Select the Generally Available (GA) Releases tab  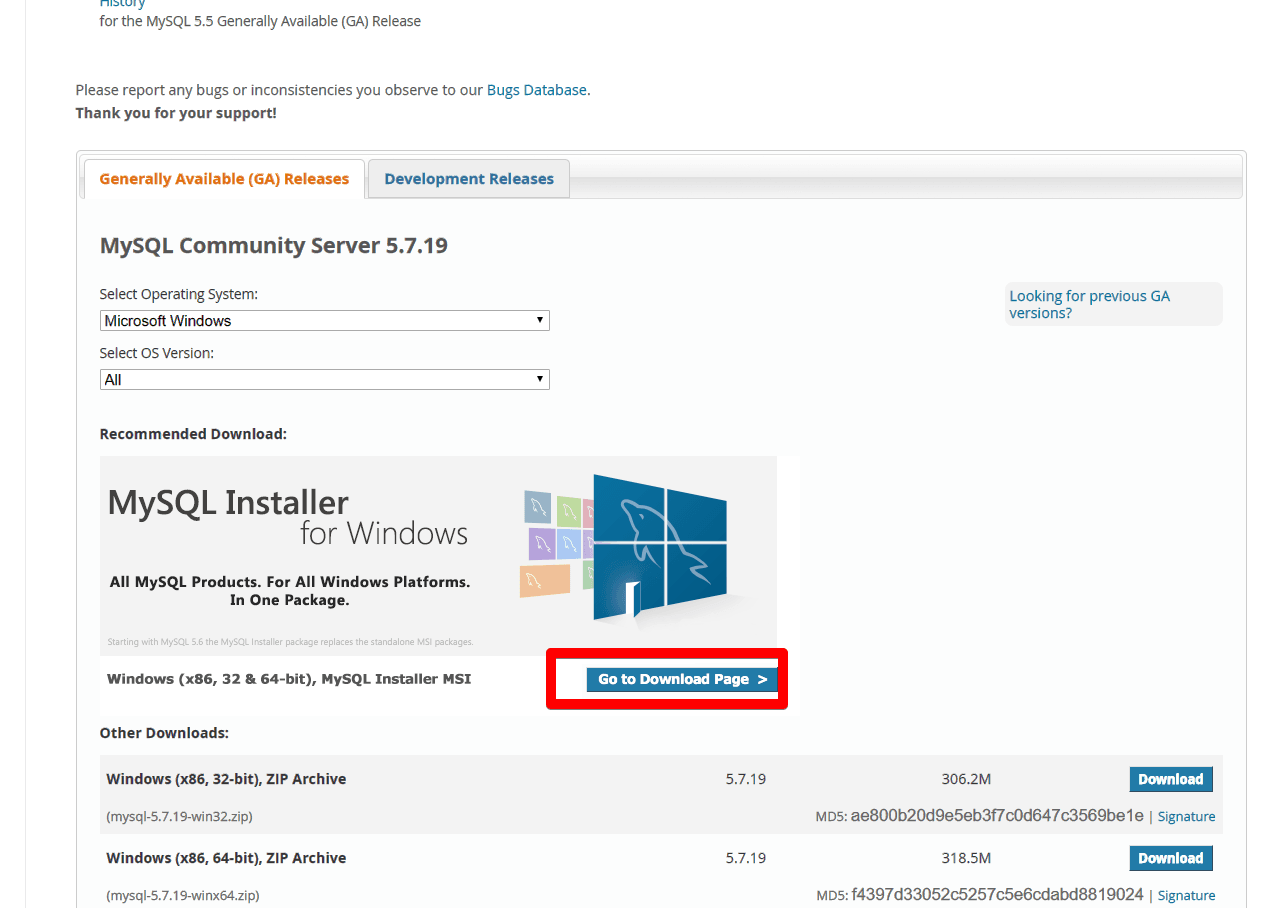click(x=224, y=179)
